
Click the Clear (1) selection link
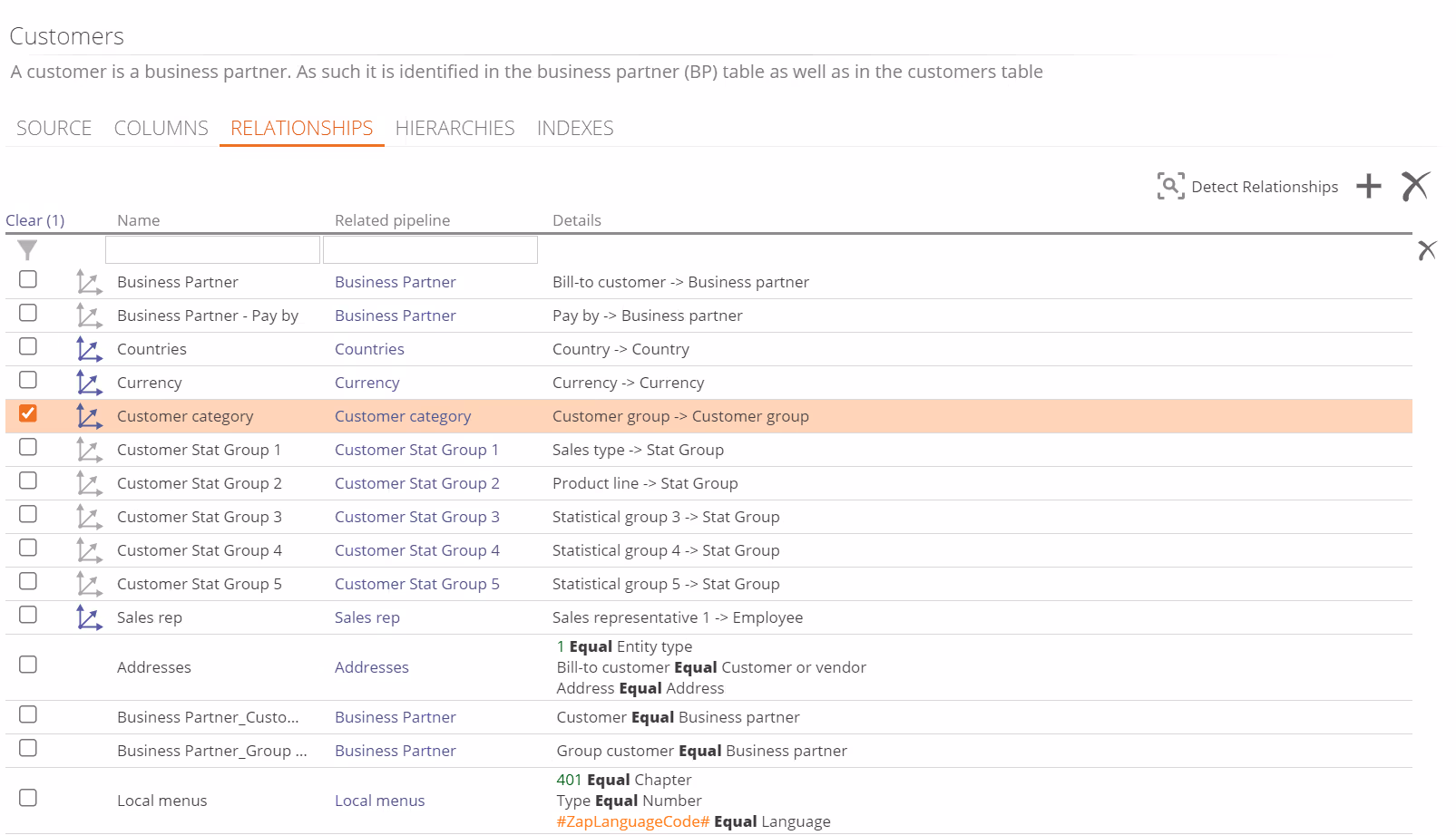(35, 220)
